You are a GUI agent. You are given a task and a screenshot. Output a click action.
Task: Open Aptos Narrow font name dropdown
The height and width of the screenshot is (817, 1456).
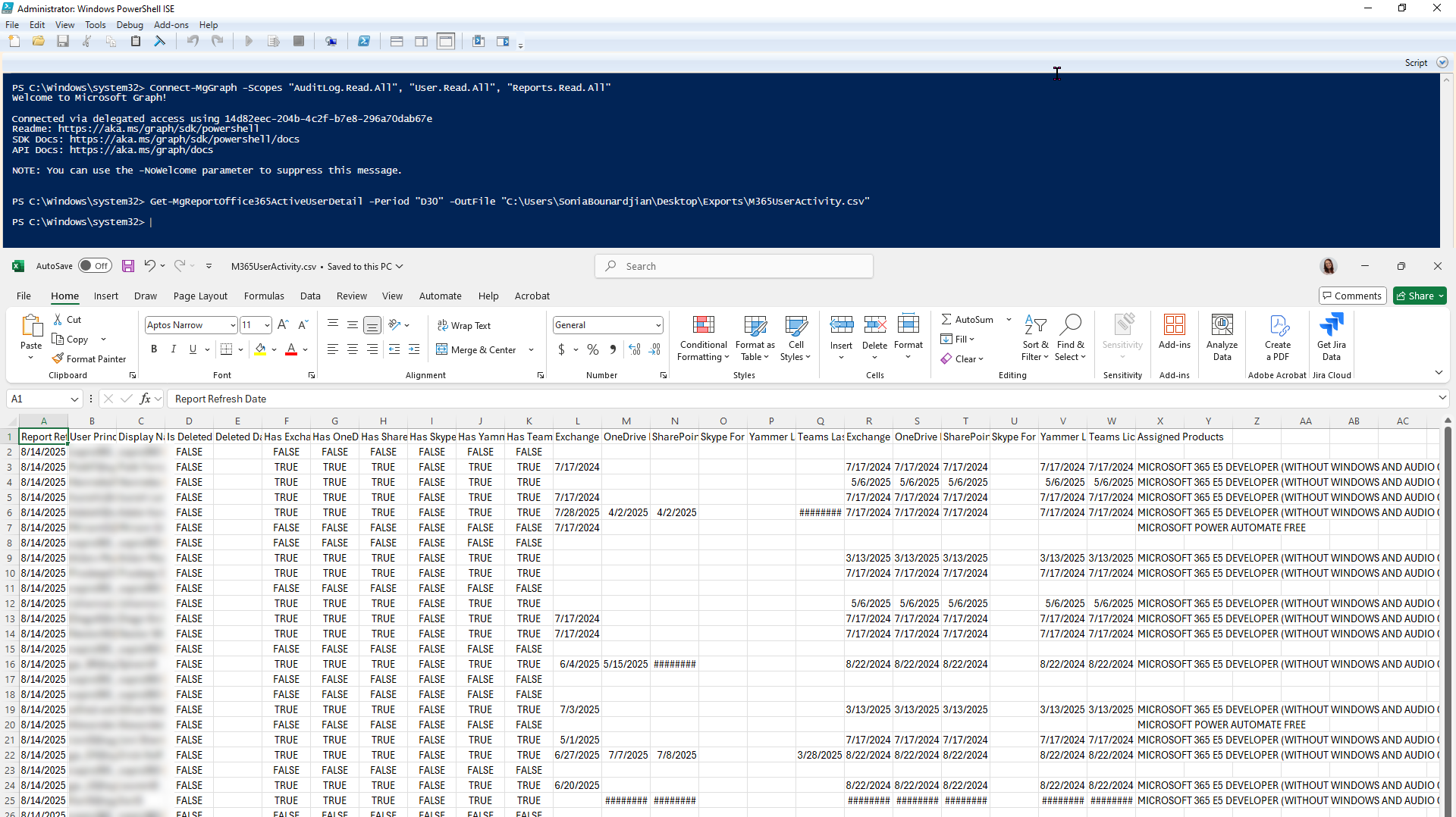(x=233, y=325)
